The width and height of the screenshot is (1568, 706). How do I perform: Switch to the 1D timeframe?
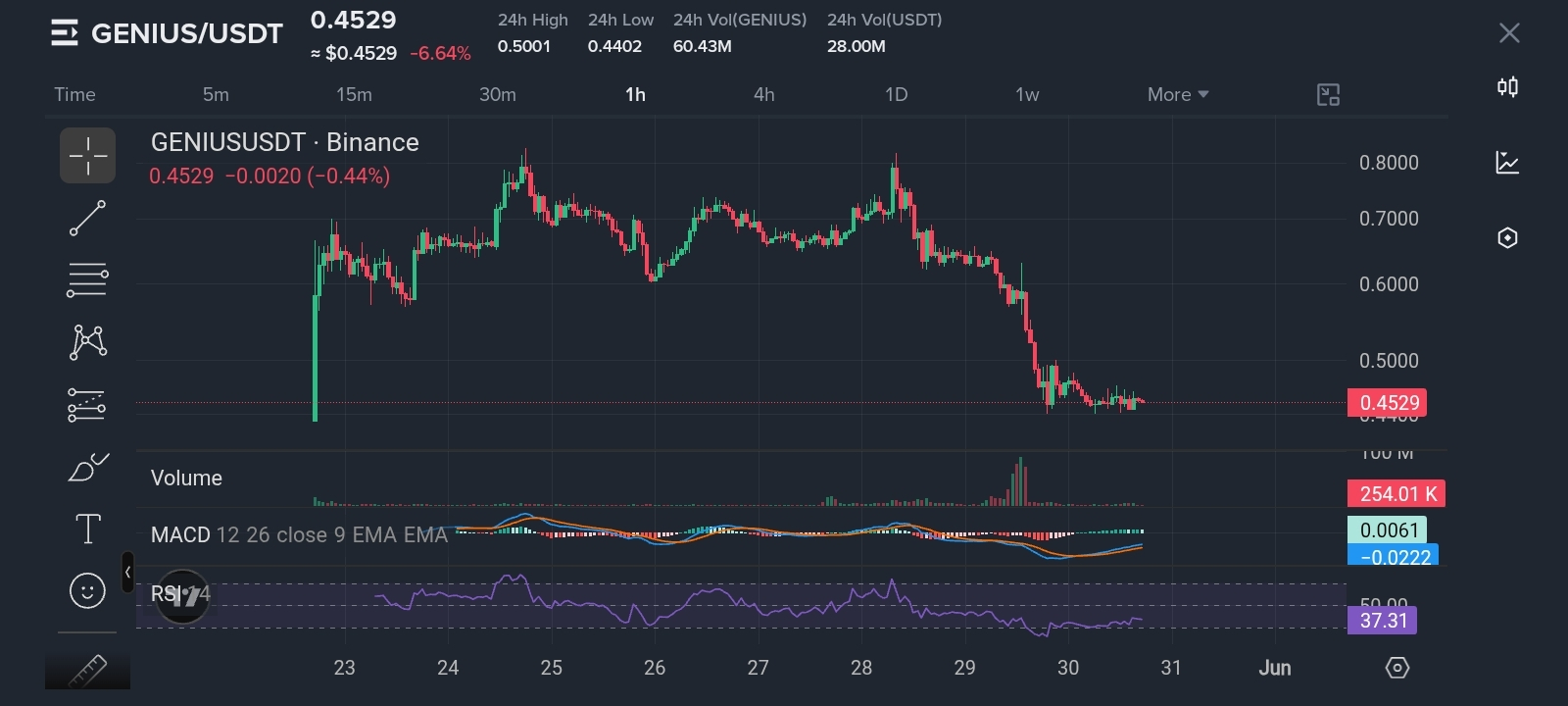pos(896,95)
